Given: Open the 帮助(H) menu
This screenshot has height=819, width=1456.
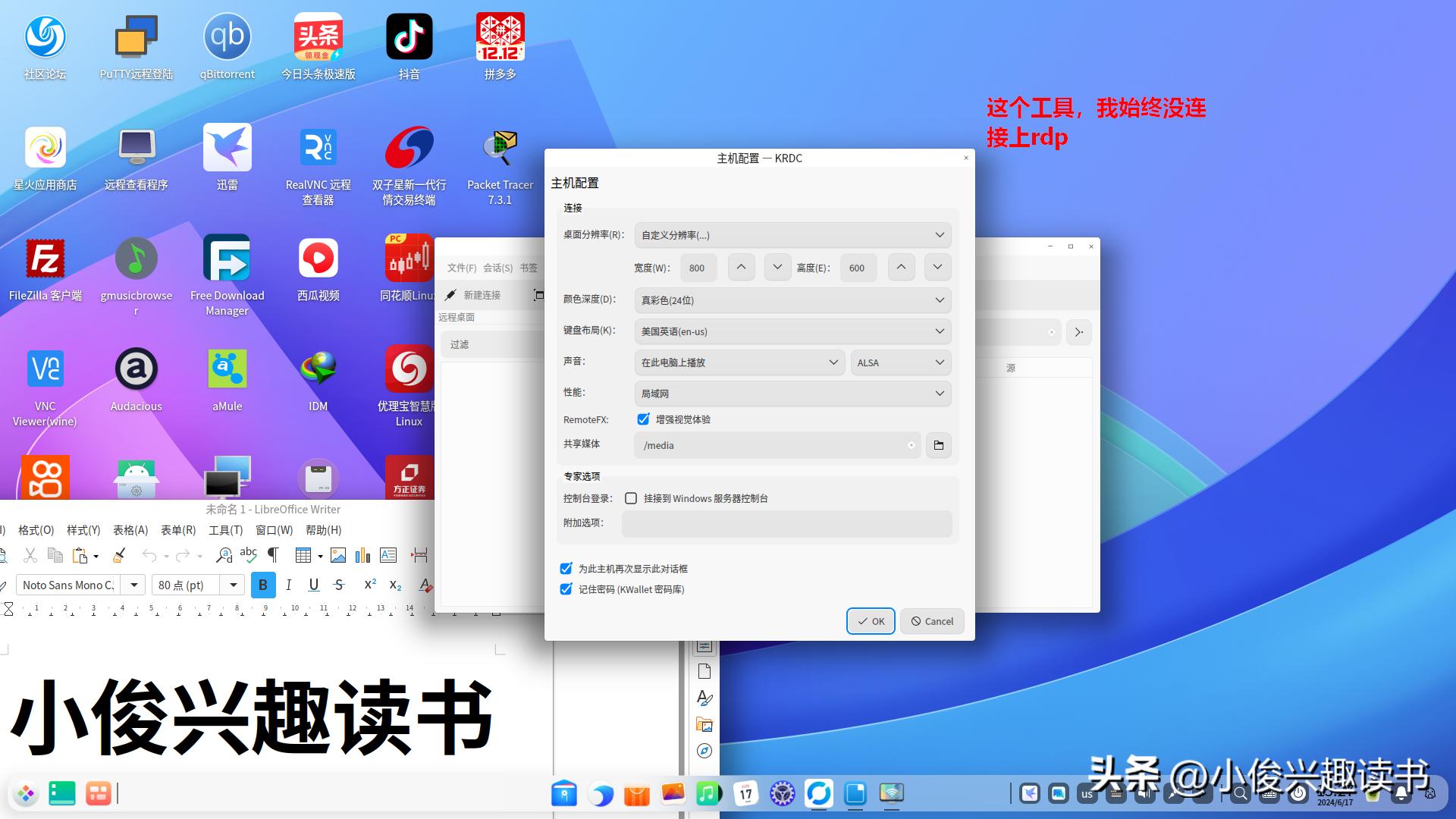Looking at the screenshot, I should tap(323, 529).
